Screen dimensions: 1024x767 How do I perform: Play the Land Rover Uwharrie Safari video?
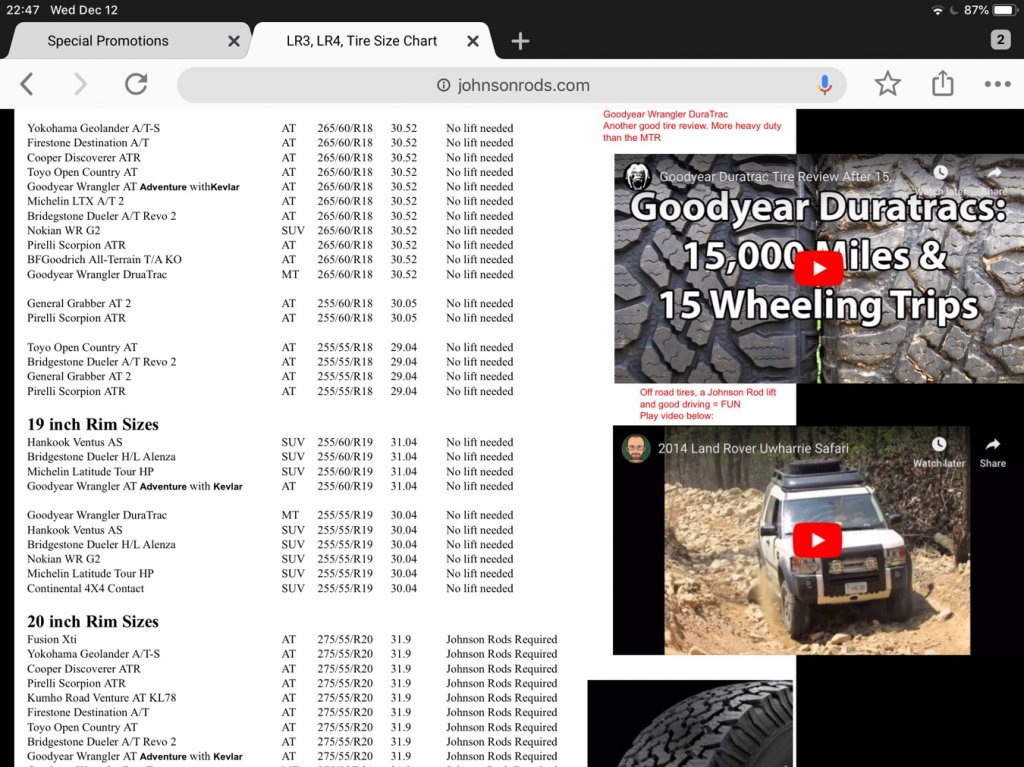817,540
